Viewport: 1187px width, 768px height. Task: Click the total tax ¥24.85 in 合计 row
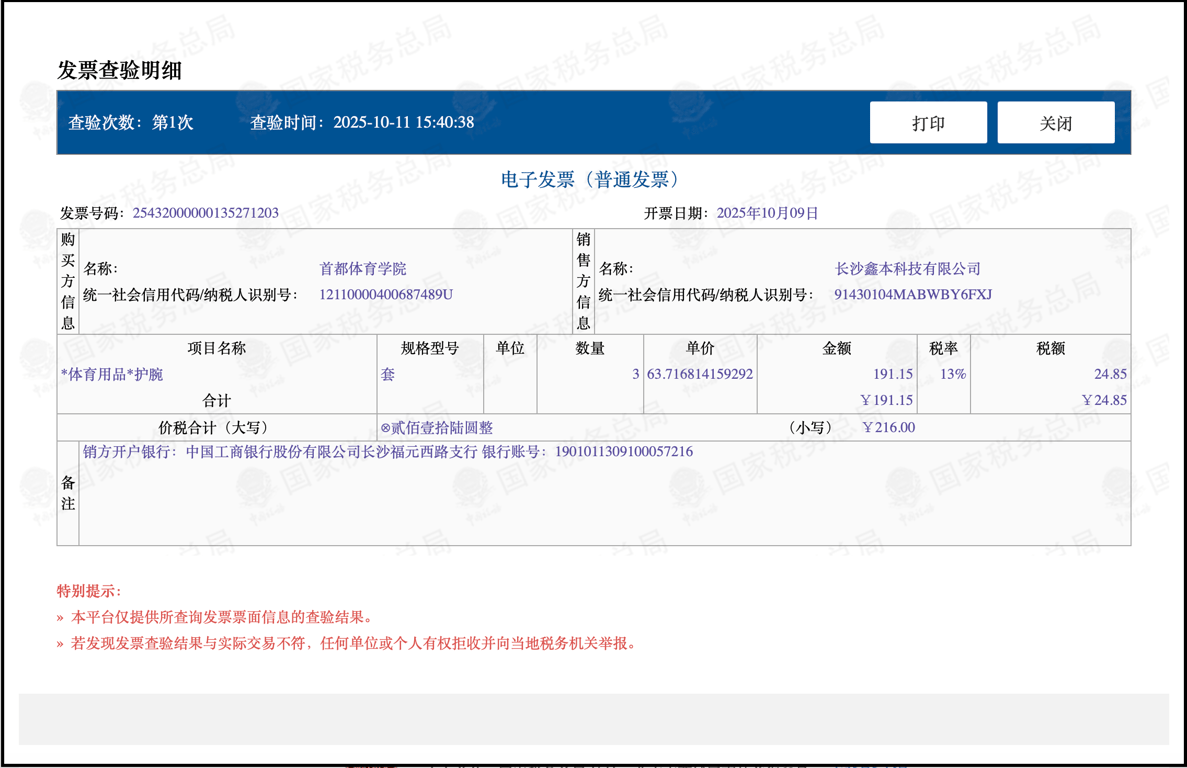pyautogui.click(x=1104, y=400)
